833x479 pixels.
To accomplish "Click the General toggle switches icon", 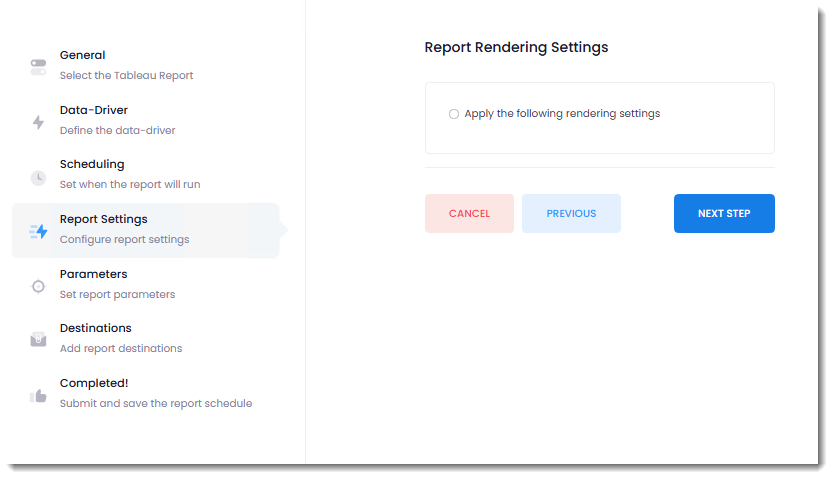I will [38, 67].
